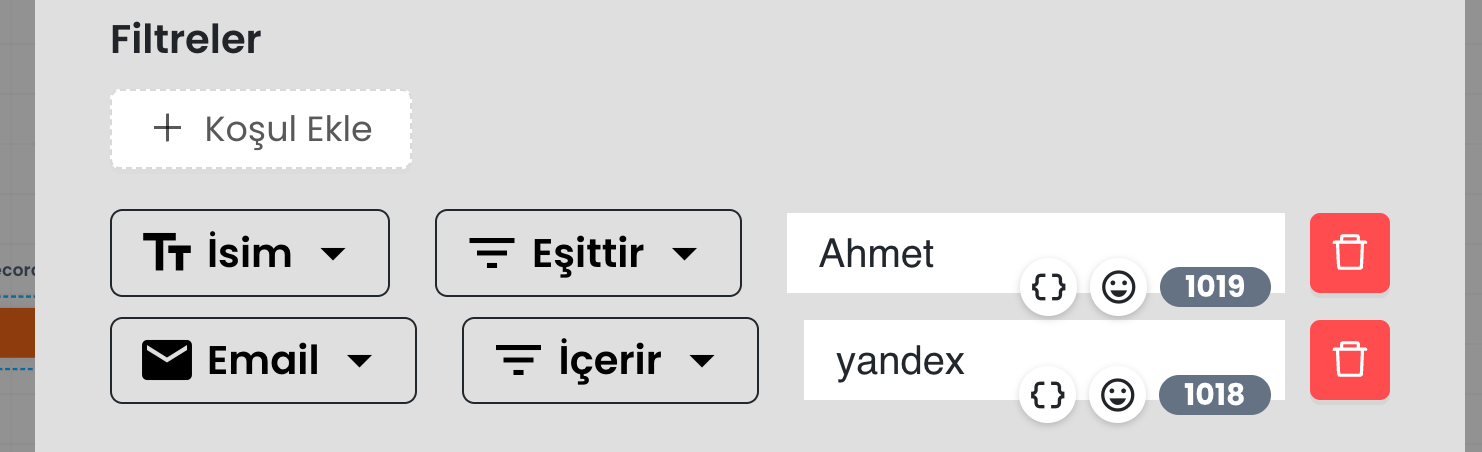Delete the İsim filter with trash icon
1482x452 pixels.
pyautogui.click(x=1349, y=253)
